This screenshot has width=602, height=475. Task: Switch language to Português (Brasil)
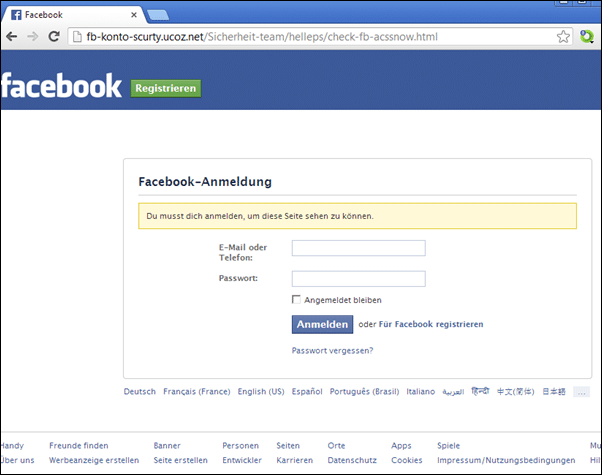tap(364, 392)
